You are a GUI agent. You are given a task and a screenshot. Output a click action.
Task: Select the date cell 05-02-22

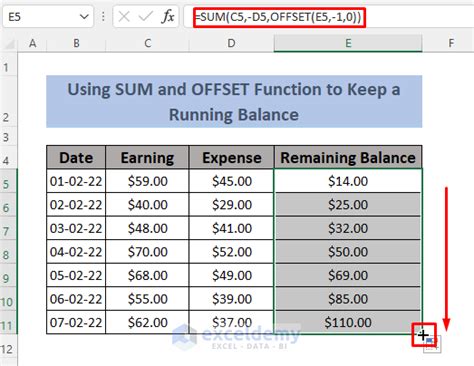[76, 275]
